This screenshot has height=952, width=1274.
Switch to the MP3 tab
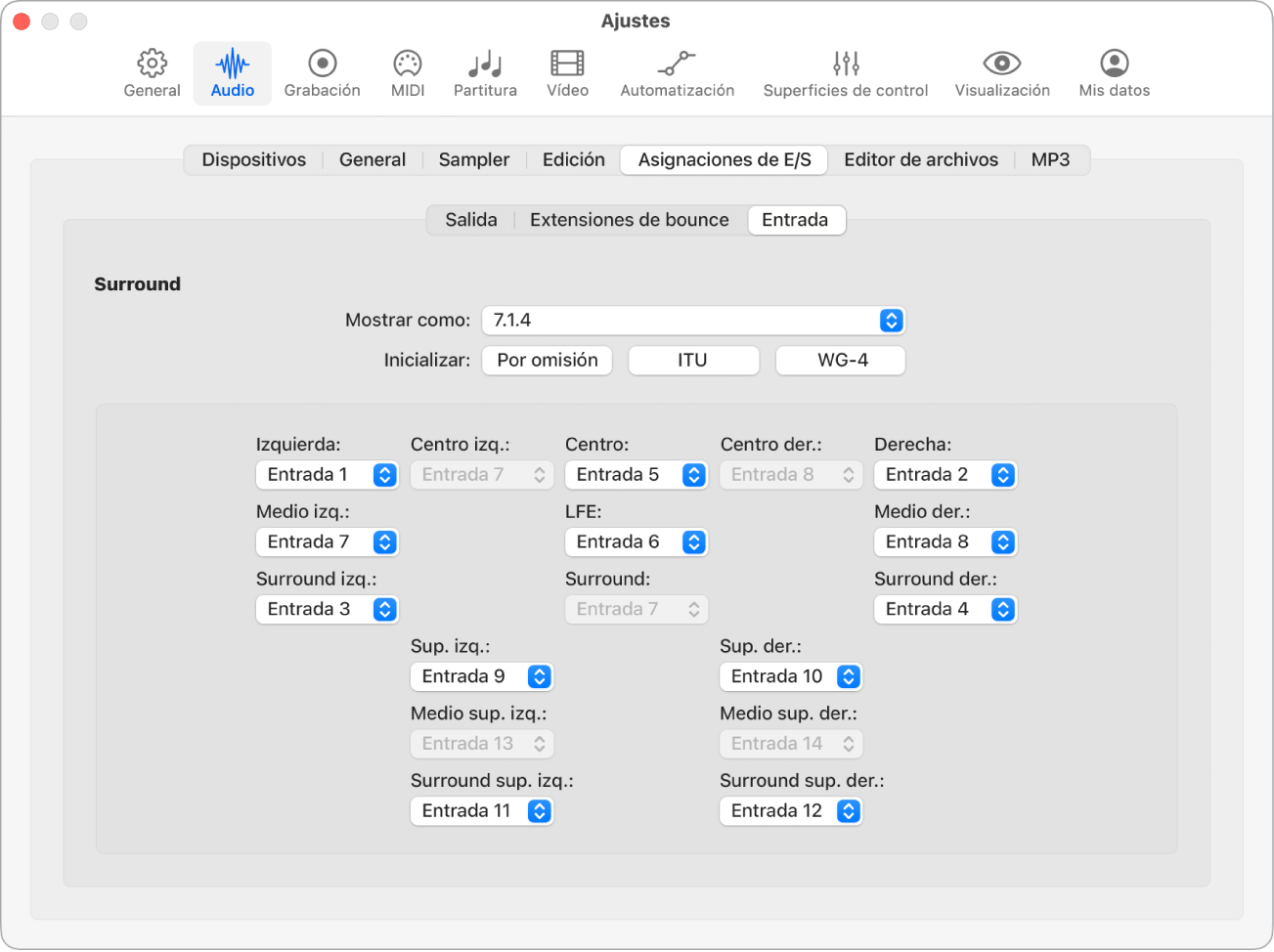click(1051, 160)
